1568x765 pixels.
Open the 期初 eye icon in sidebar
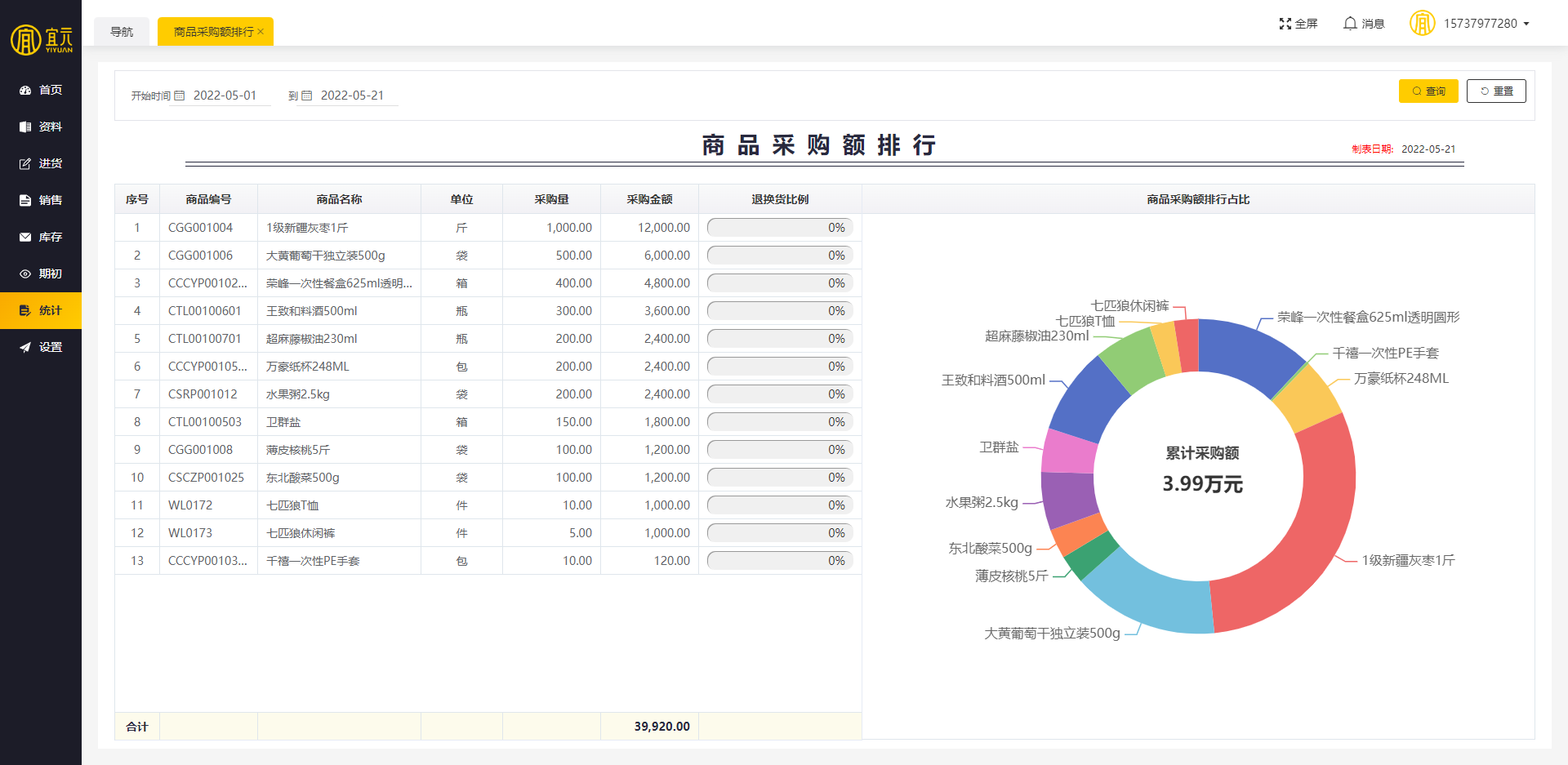coord(25,274)
